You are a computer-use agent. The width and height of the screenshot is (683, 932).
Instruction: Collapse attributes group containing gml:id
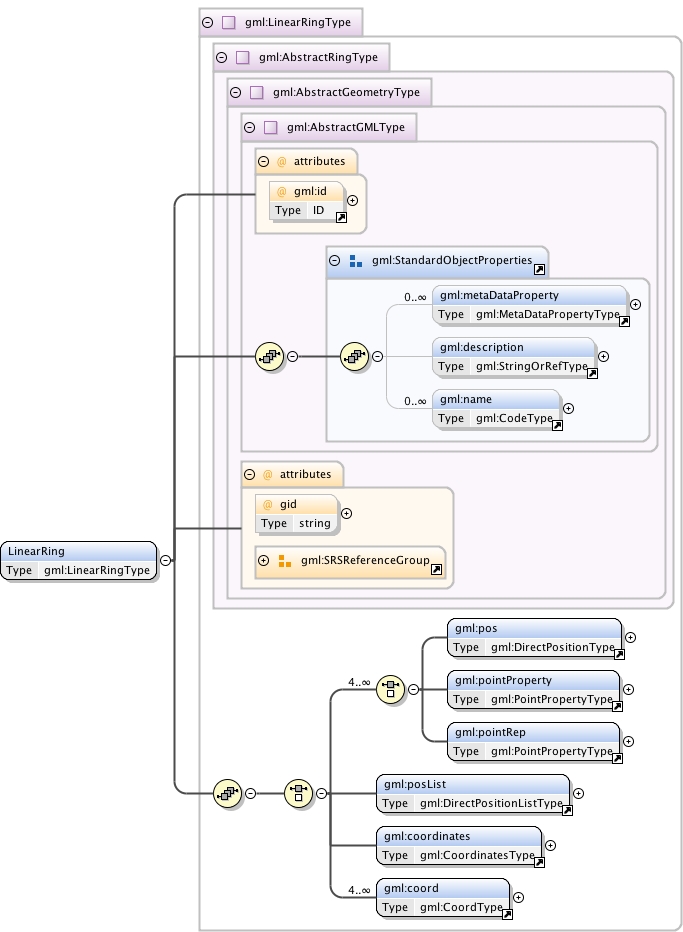tap(264, 162)
